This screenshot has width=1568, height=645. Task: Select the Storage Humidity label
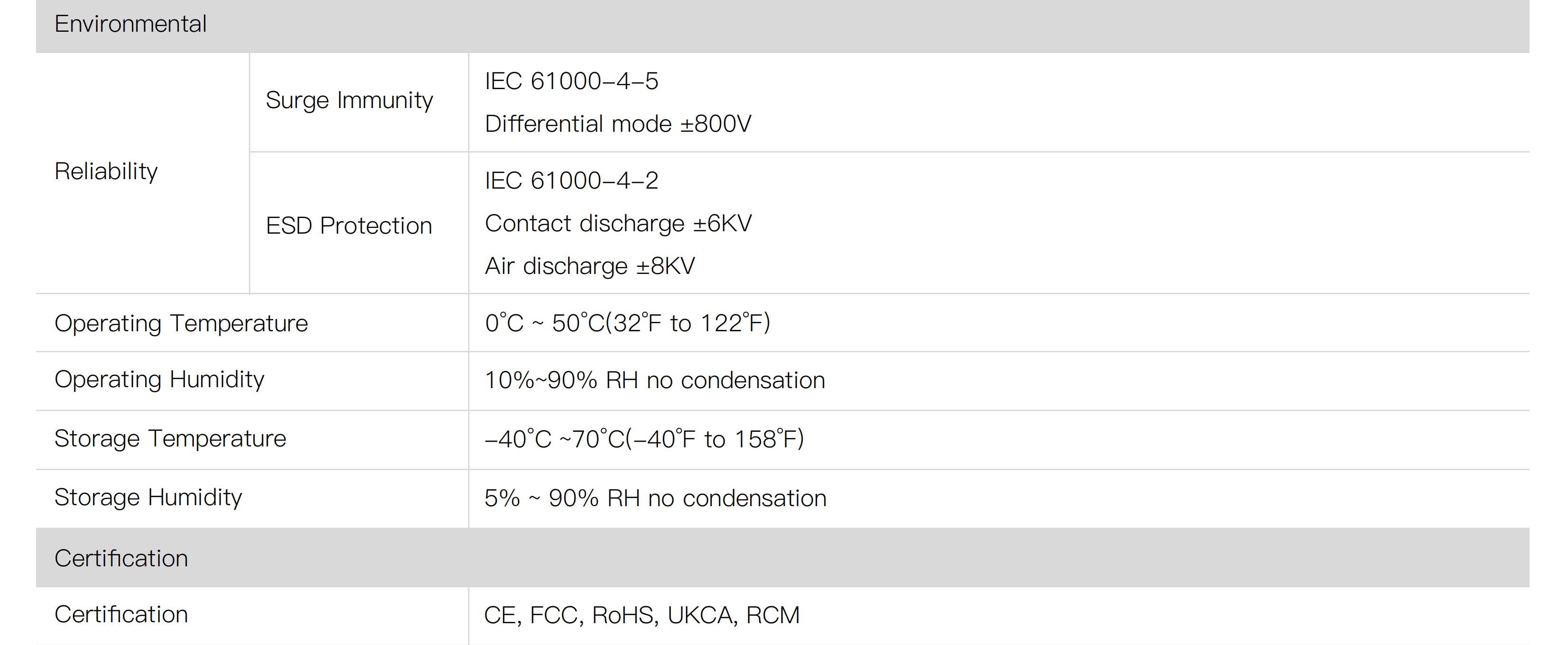(148, 498)
